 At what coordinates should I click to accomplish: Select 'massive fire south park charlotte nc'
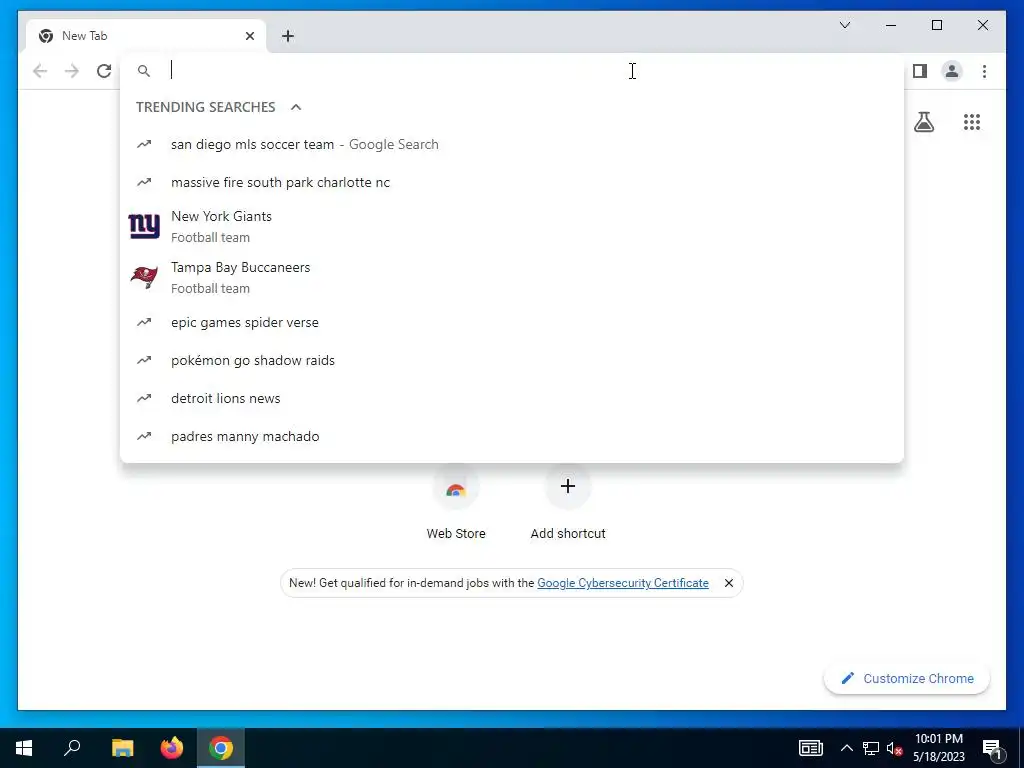(x=512, y=182)
